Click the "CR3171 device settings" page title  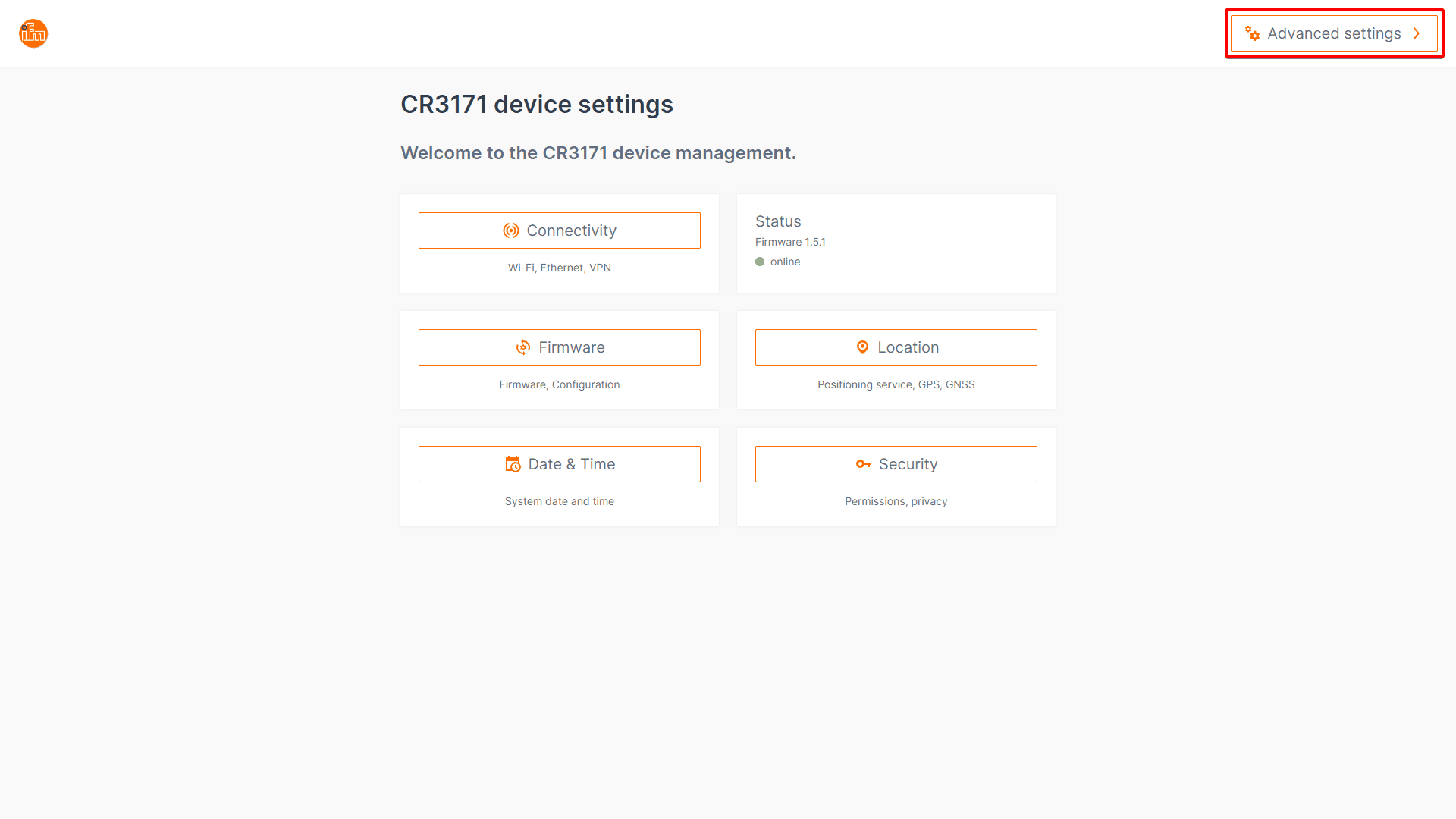point(537,105)
